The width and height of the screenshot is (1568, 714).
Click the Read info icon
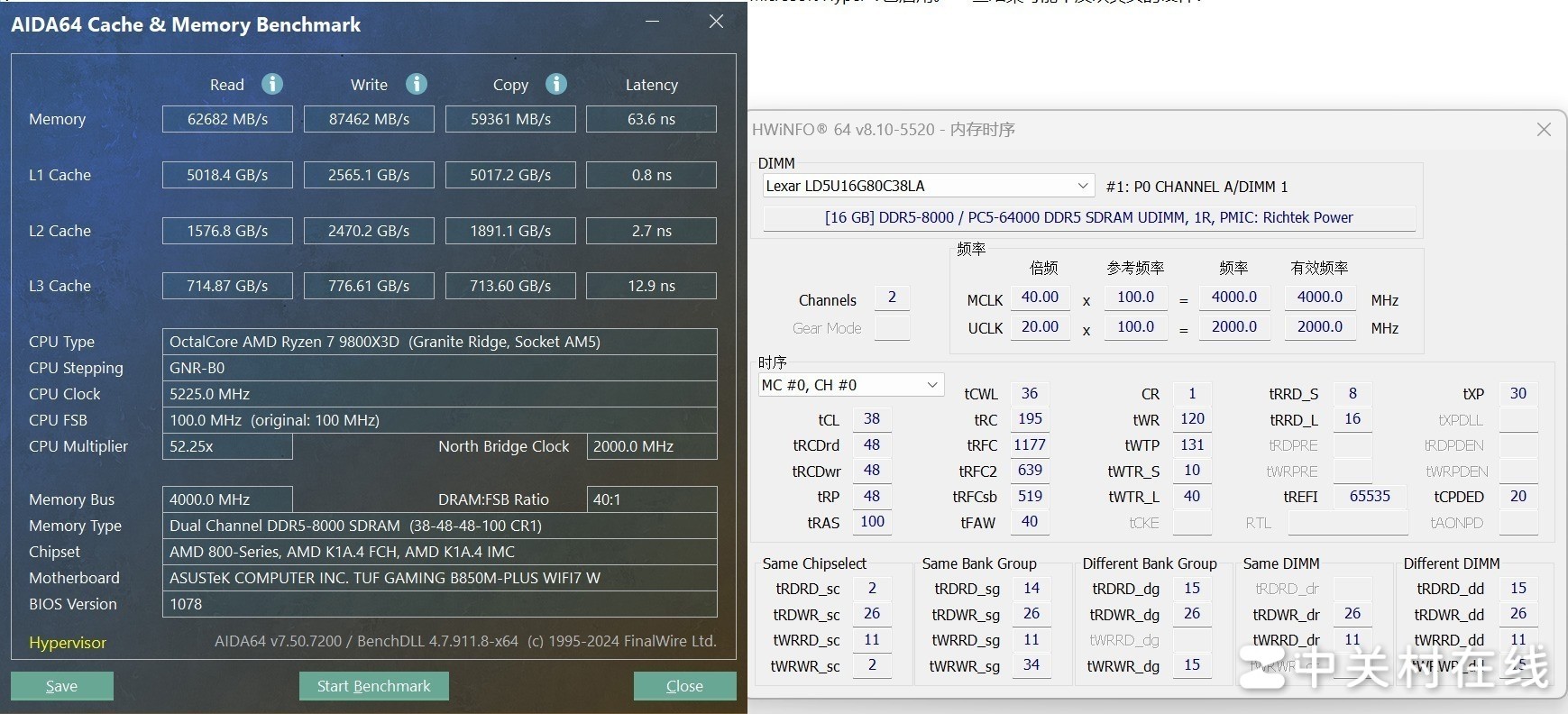(272, 84)
